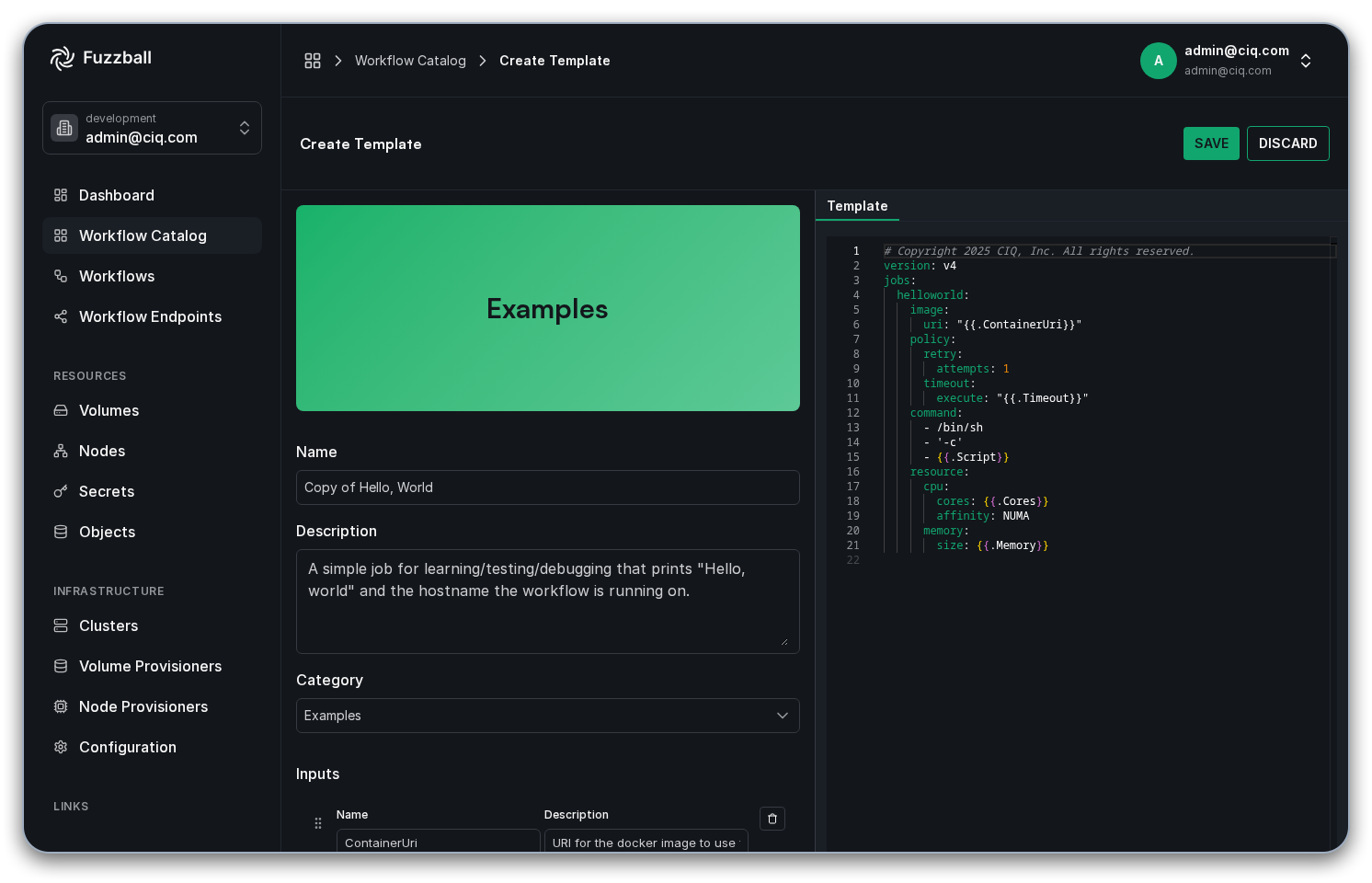Screen dimensions: 1372x883
Task: Go to Workflow Catalog breadcrumb
Action: tap(410, 61)
